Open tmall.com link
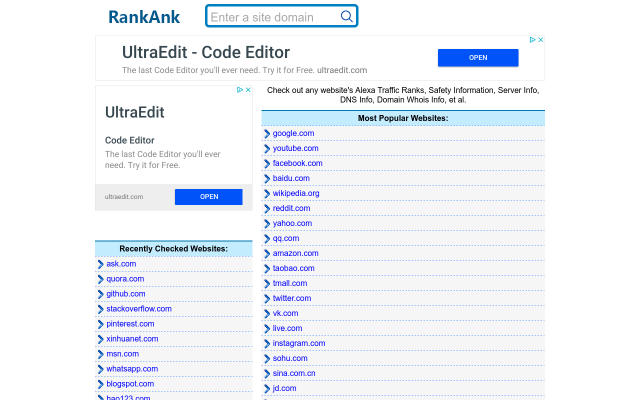Image resolution: width=640 pixels, height=400 pixels. tap(290, 283)
